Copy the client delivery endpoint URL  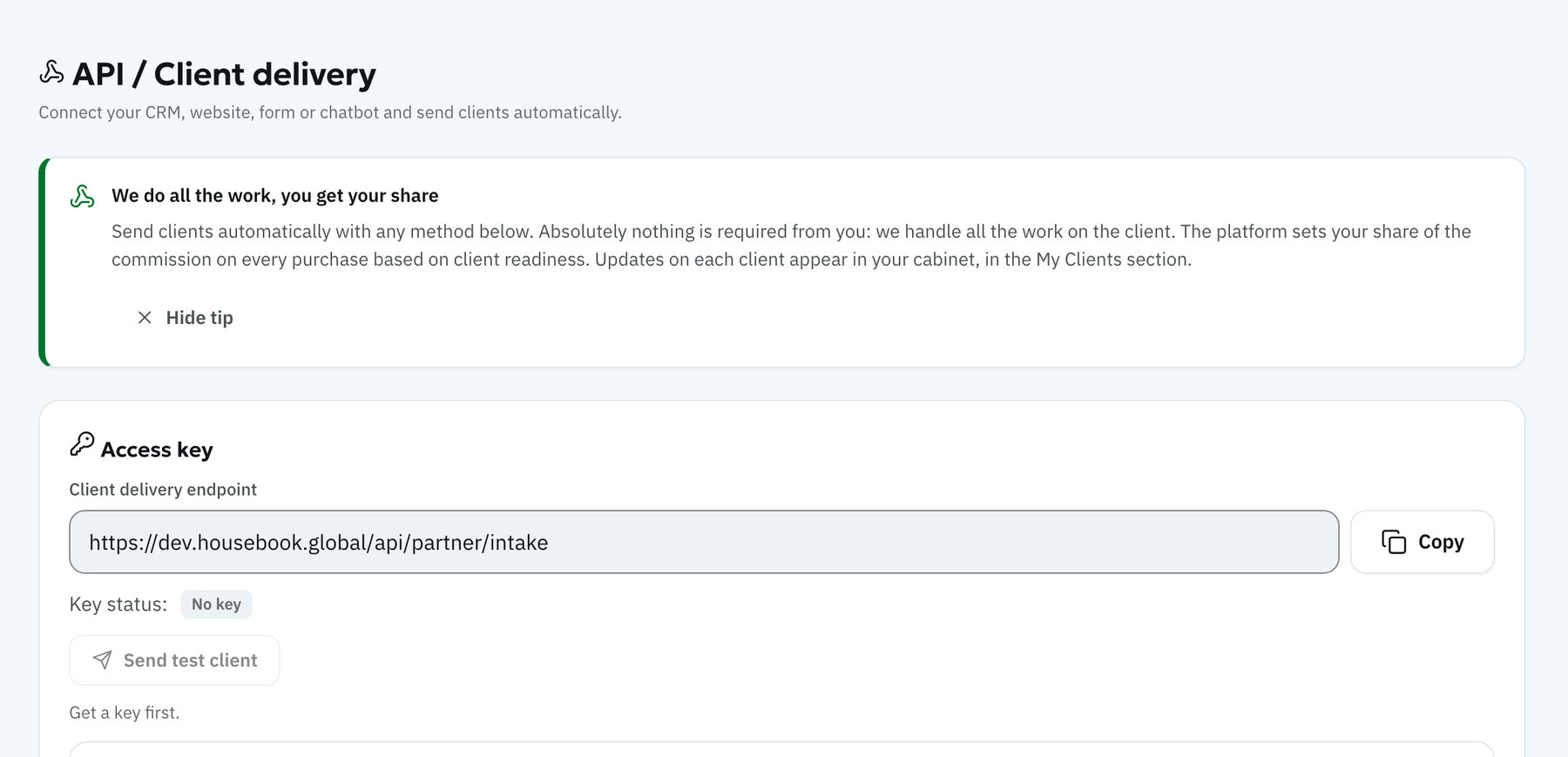[x=1423, y=542]
